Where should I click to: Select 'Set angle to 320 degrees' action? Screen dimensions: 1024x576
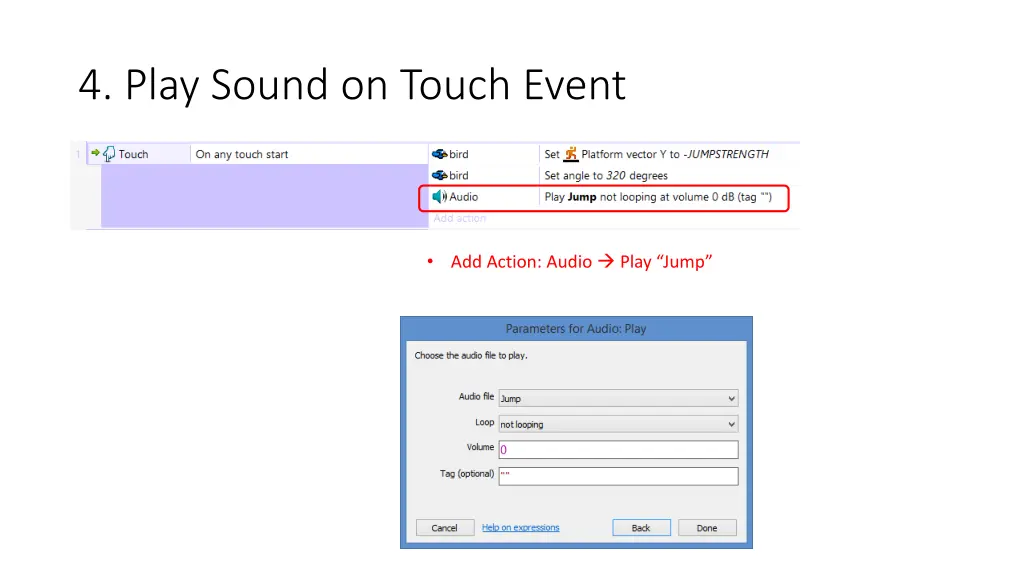606,176
